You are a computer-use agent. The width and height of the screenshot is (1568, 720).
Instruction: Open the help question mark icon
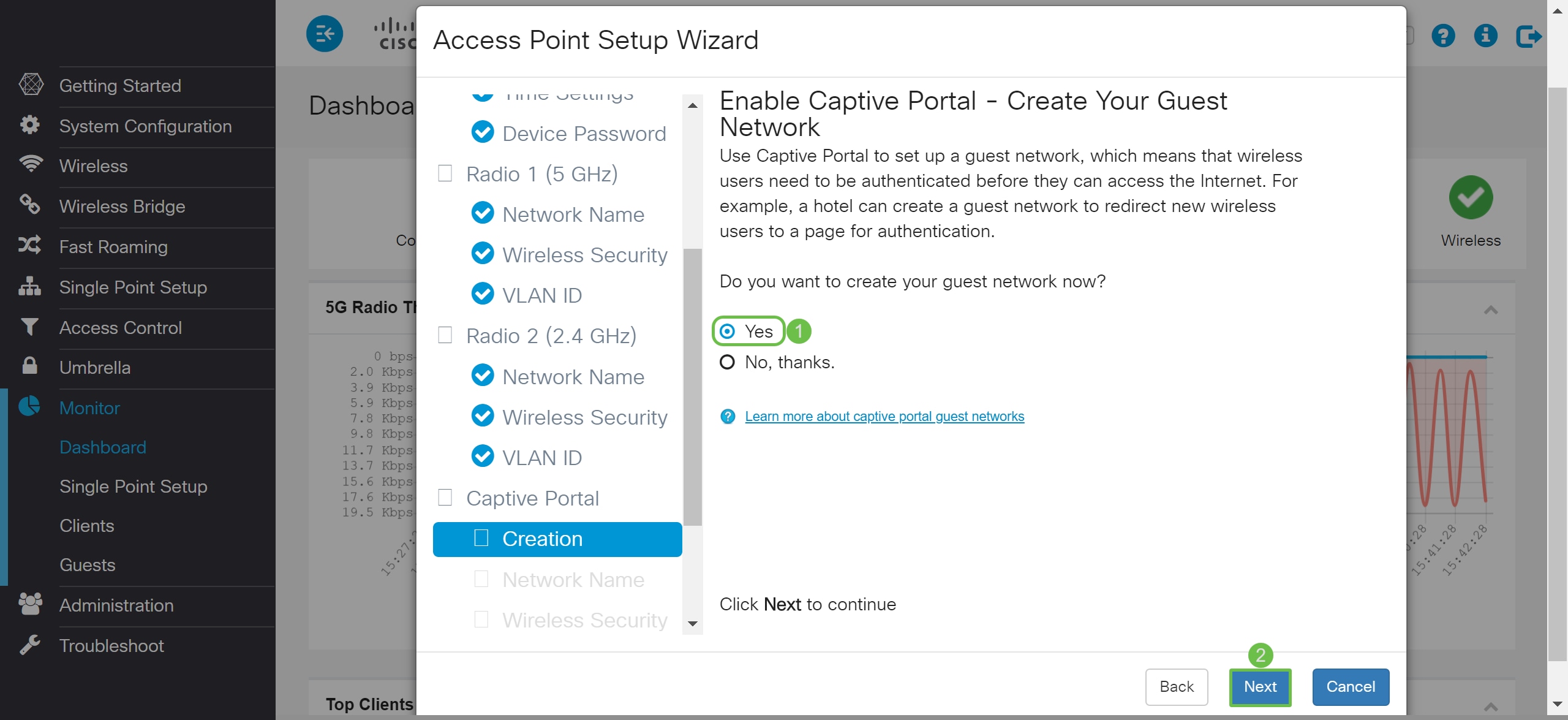[x=1443, y=36]
